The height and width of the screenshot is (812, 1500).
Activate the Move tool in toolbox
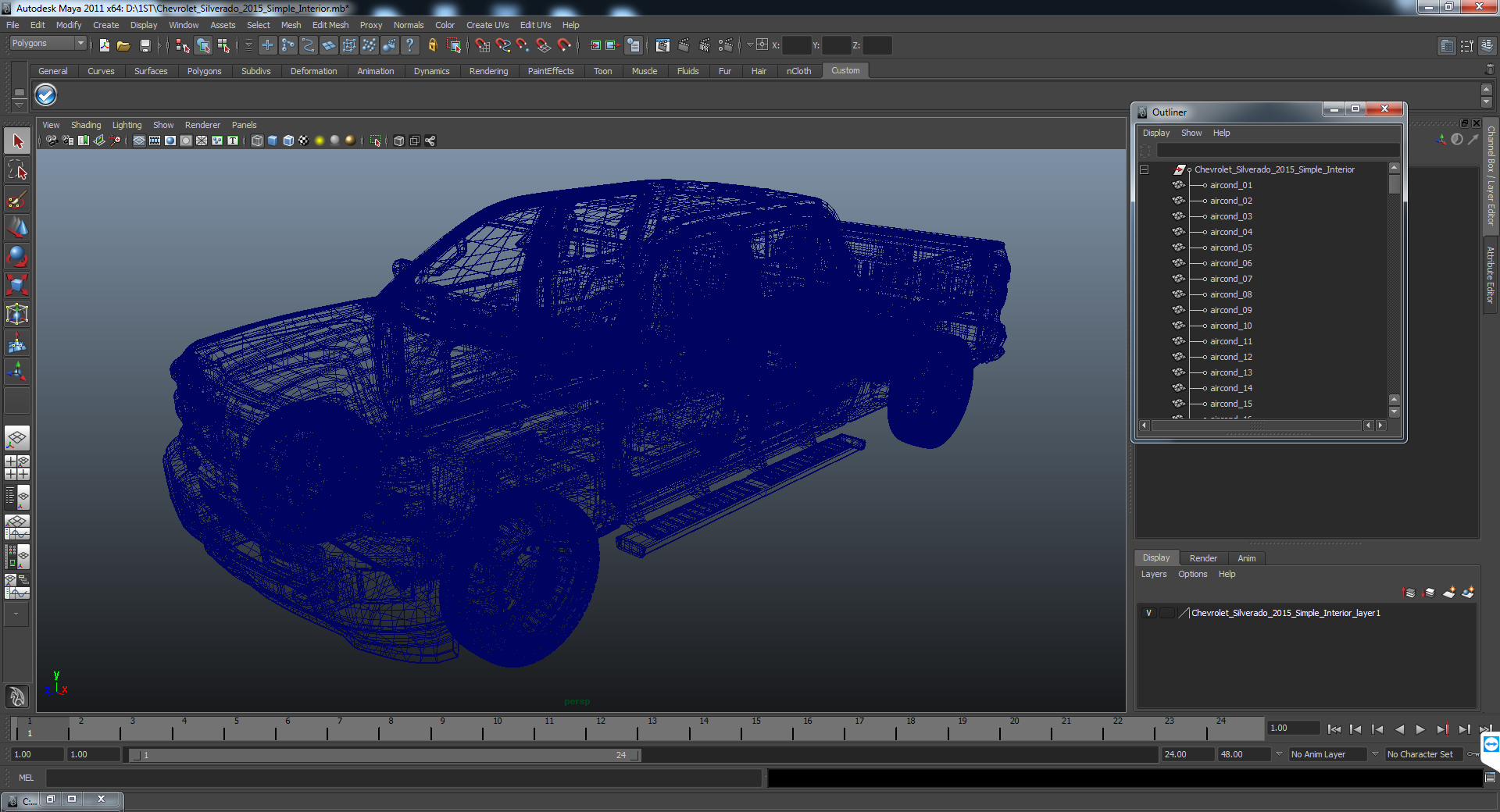pos(17,228)
